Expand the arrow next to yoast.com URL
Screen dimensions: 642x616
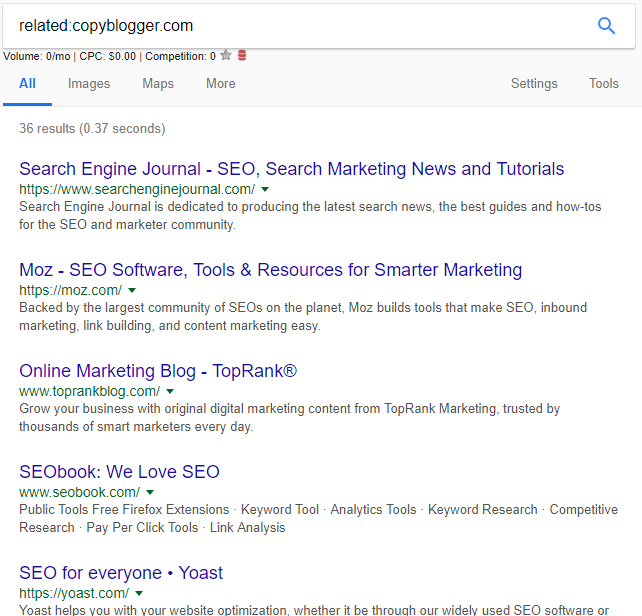(x=140, y=593)
